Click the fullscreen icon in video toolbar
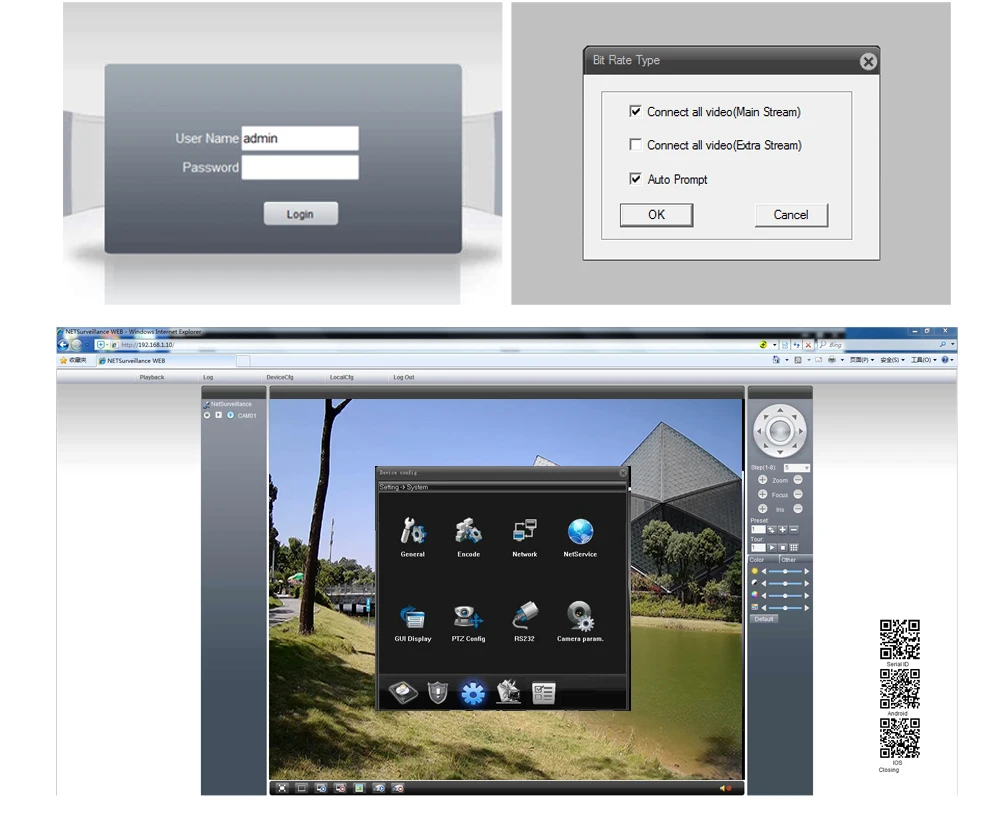The height and width of the screenshot is (824, 1000). [283, 788]
